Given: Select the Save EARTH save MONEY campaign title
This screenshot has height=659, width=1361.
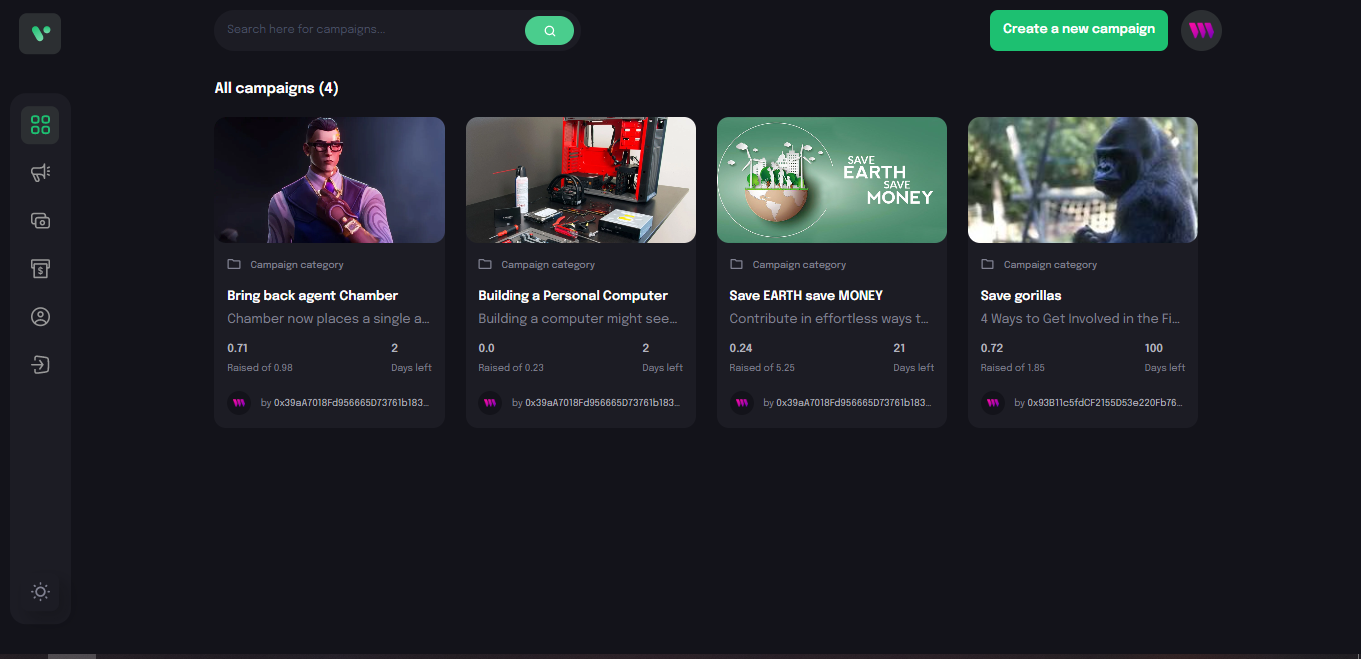Looking at the screenshot, I should [x=806, y=295].
